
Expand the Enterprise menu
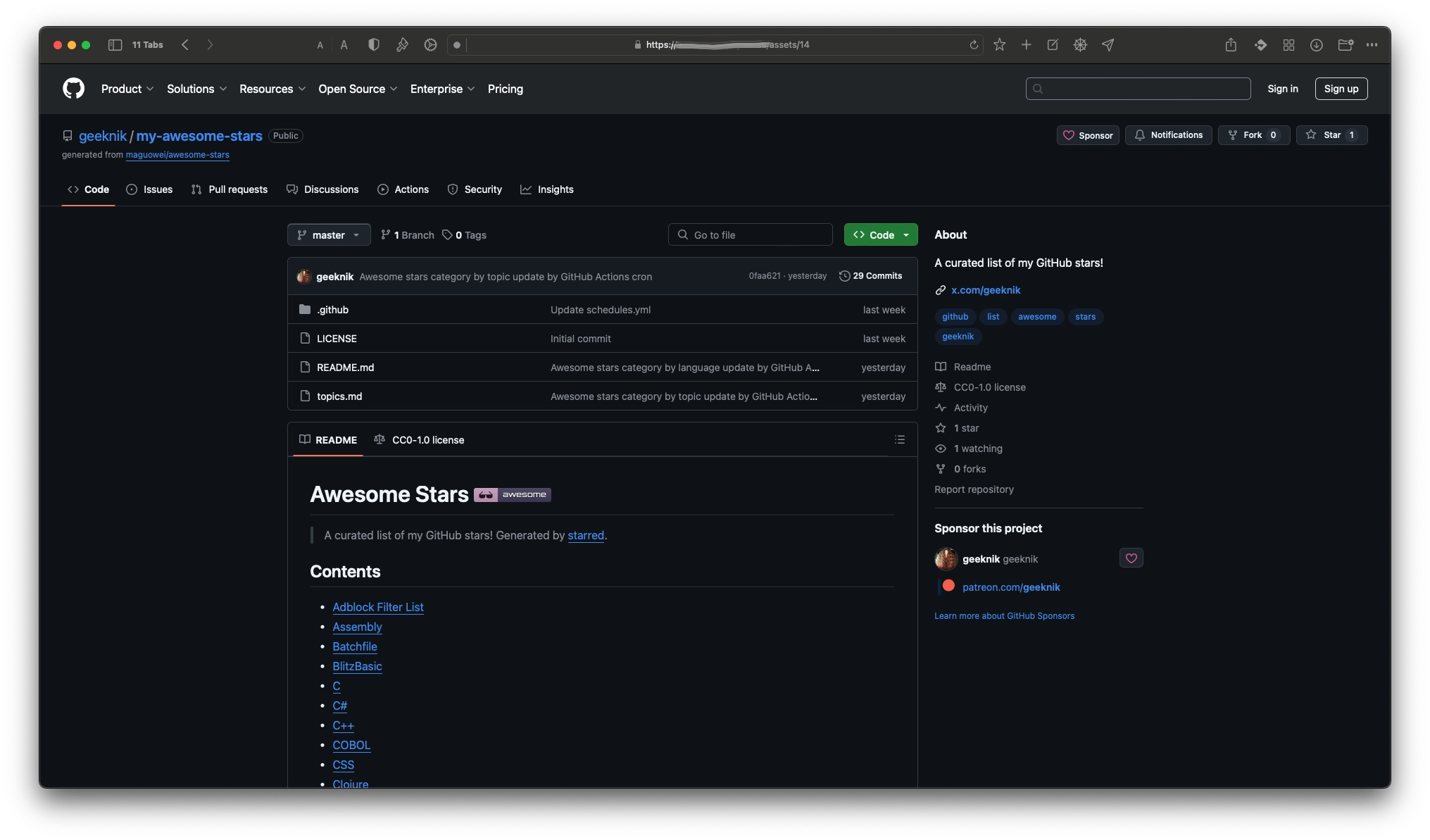442,89
